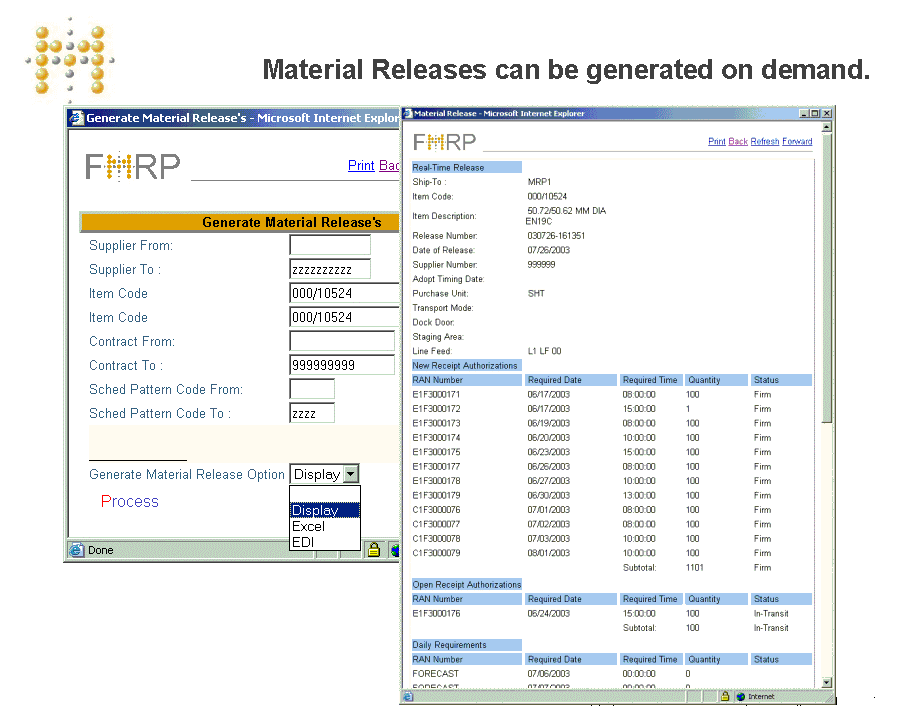Viewport: 909px width, 706px height.
Task: Maximize the Material Release window
Action: coord(815,114)
